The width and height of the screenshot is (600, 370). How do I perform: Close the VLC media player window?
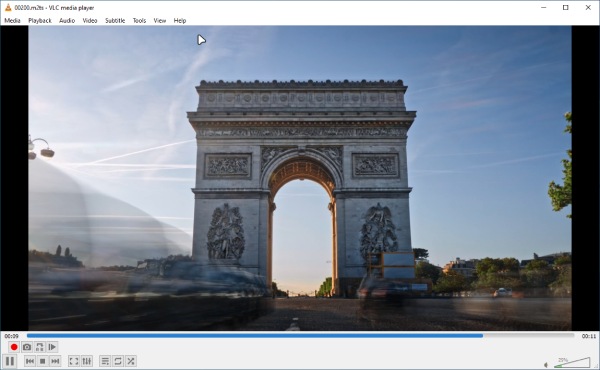click(x=588, y=7)
